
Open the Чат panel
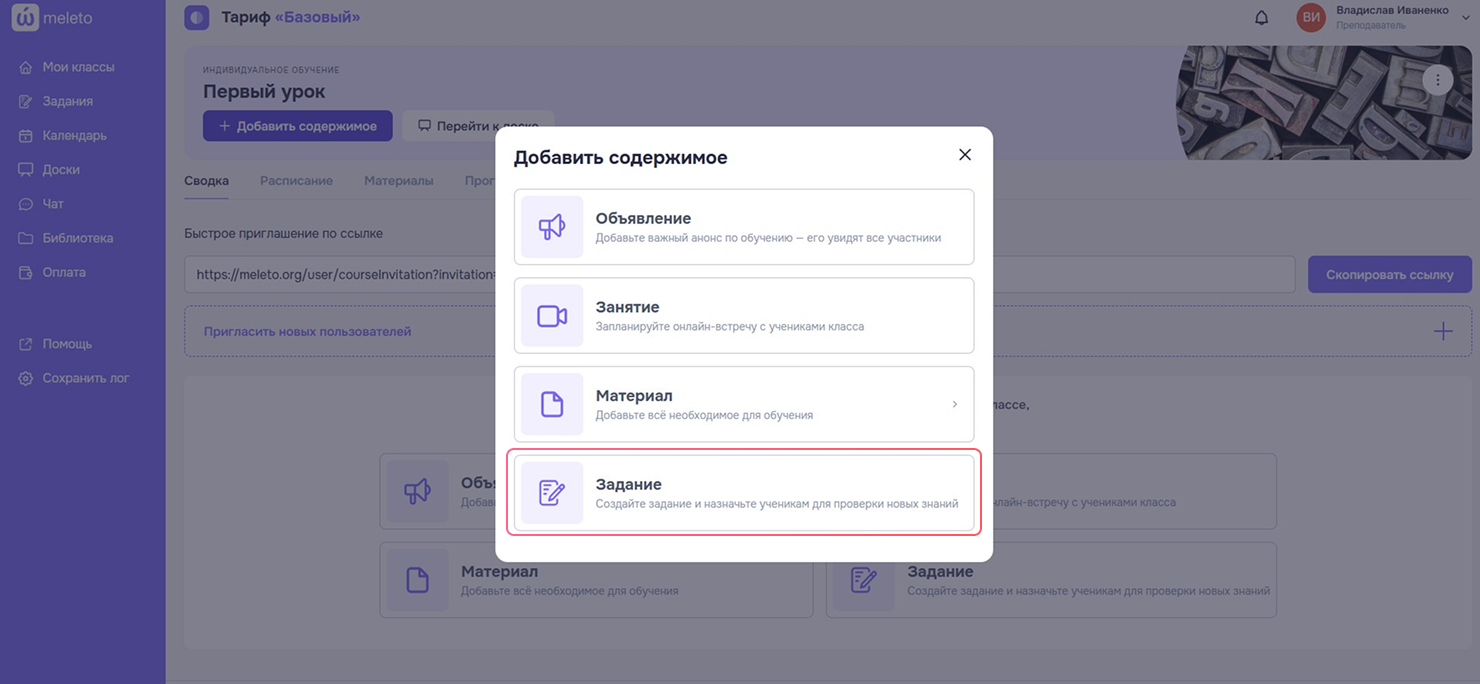coord(24,202)
